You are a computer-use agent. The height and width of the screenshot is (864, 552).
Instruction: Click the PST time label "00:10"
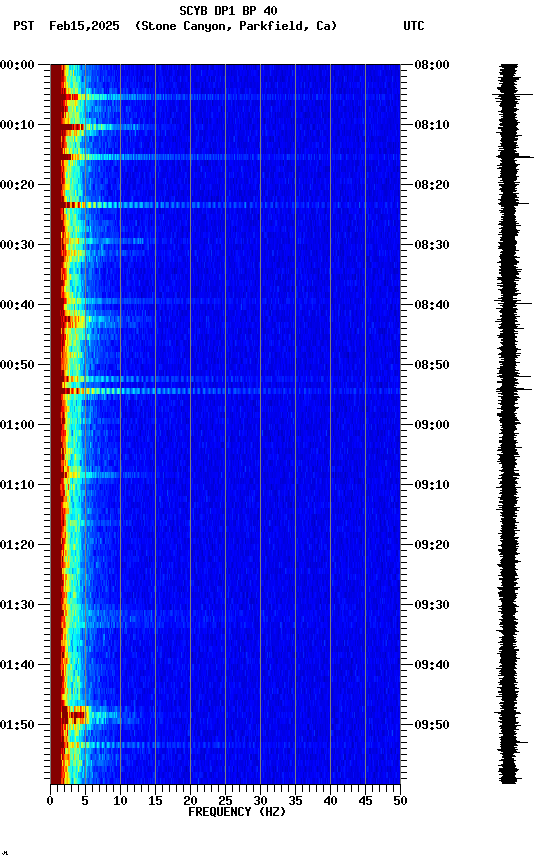17,125
